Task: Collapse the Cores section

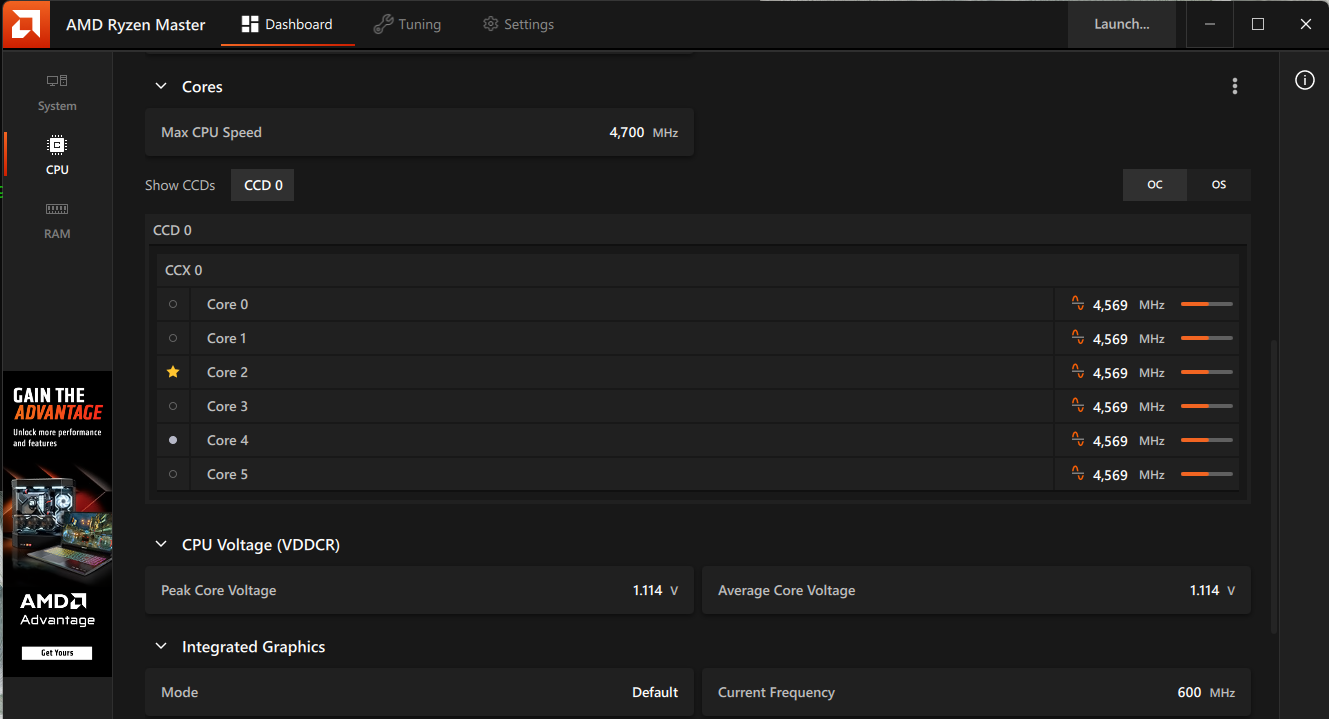Action: [161, 87]
